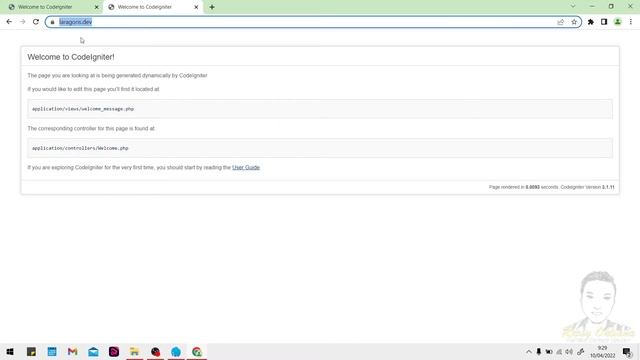Open Sticky Notes from taskbar

pyautogui.click(x=31, y=351)
